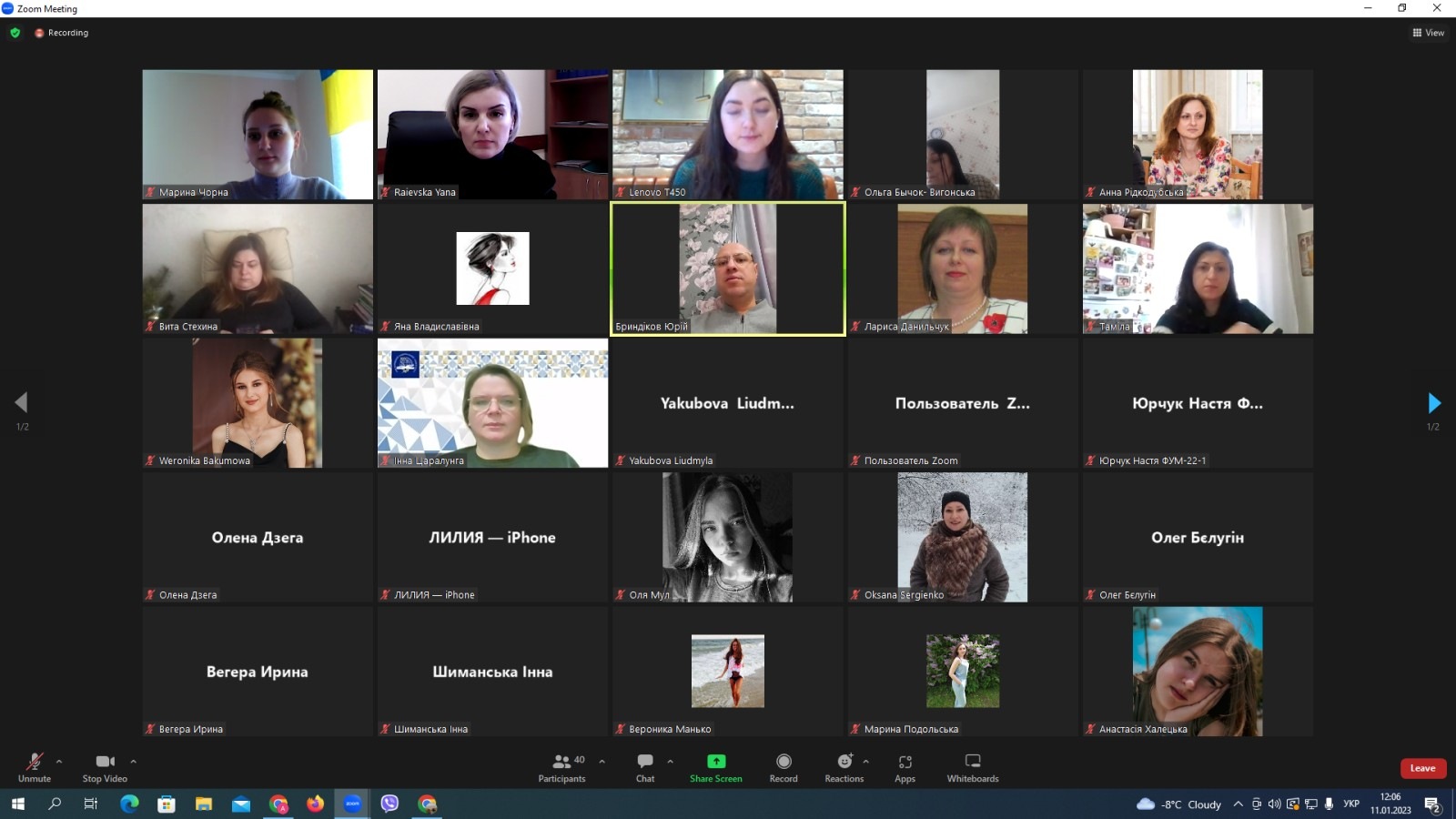This screenshot has width=1456, height=819.
Task: Open Windows taskbar search
Action: 55,804
